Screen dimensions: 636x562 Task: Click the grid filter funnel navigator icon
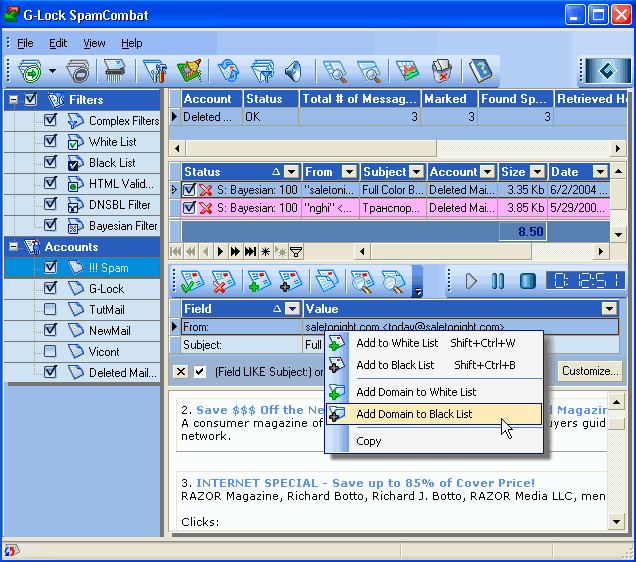coord(296,252)
